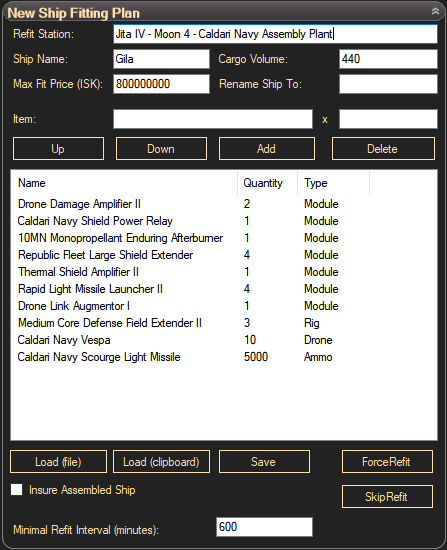The height and width of the screenshot is (550, 447).
Task: Sort the list by the Quantity column header
Action: click(267, 183)
